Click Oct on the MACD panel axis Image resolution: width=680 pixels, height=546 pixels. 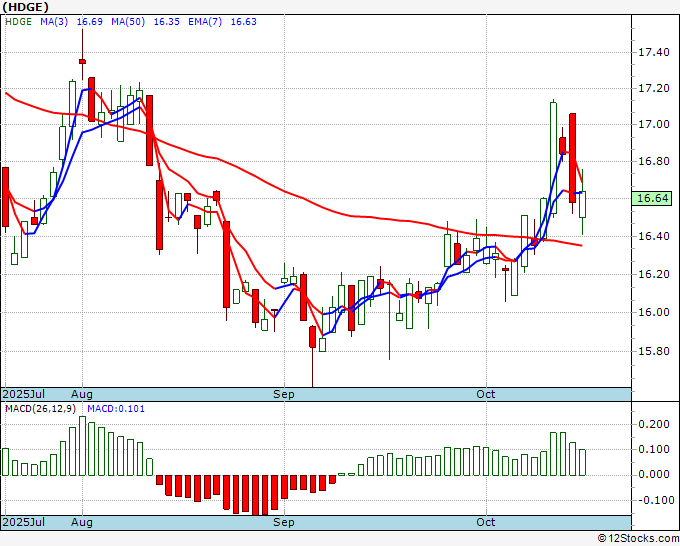coord(486,522)
